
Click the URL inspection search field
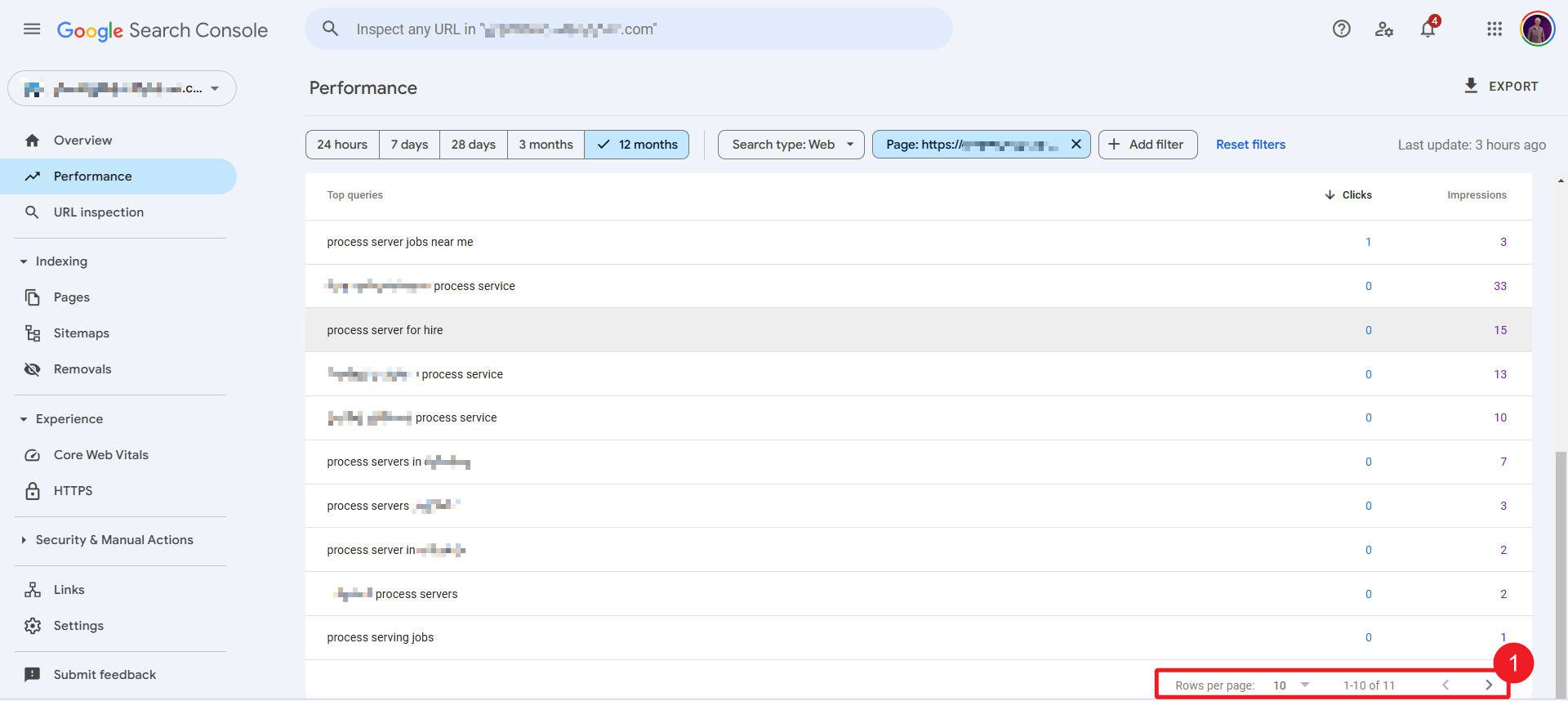629,29
